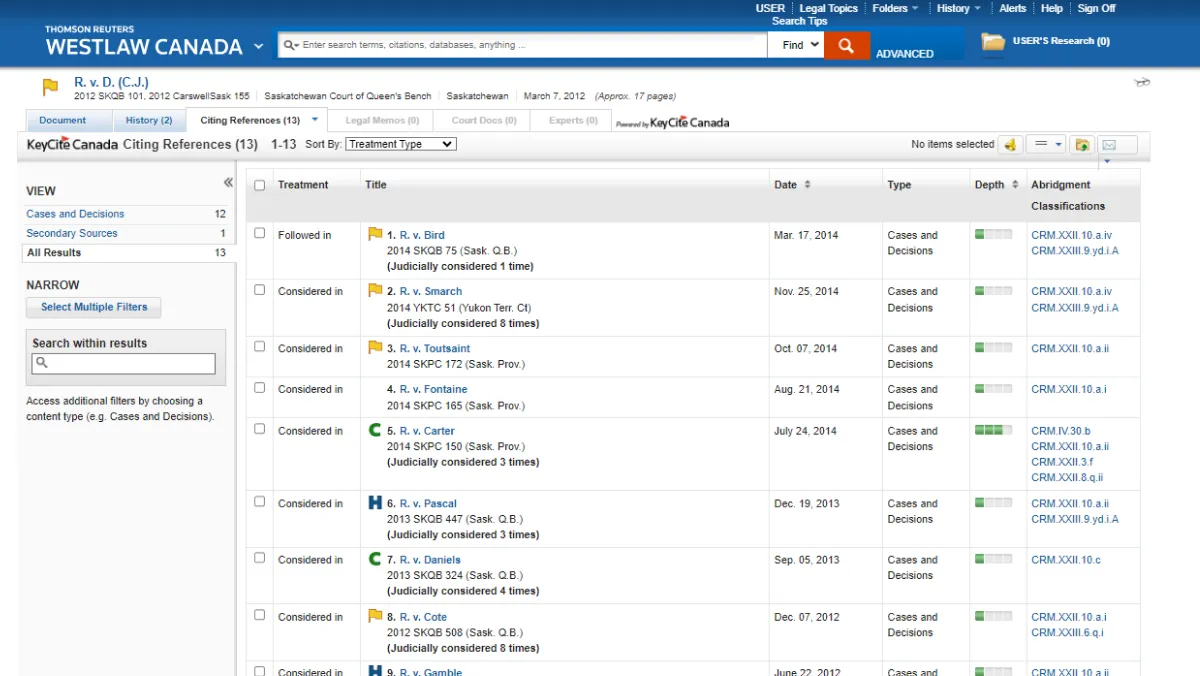The width and height of the screenshot is (1200, 676).
Task: Click the ADVANCED search link
Action: pyautogui.click(x=905, y=54)
